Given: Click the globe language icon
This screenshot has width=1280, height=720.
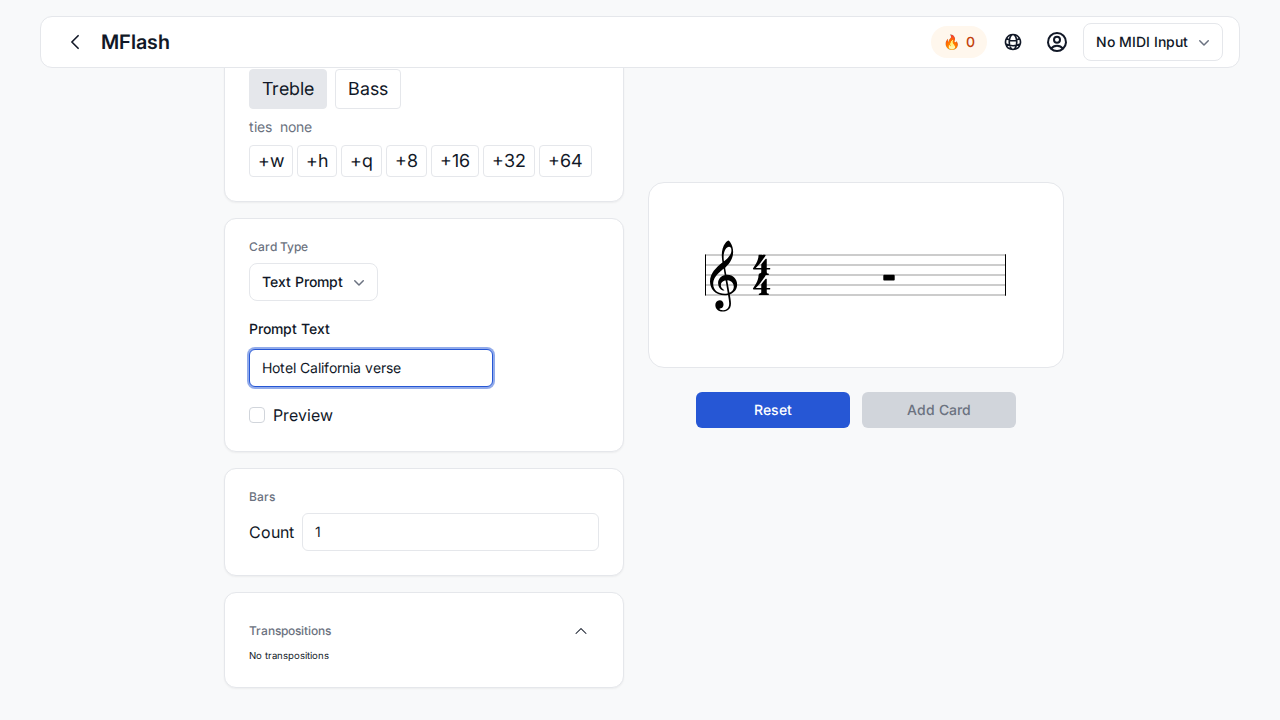Looking at the screenshot, I should pyautogui.click(x=1013, y=42).
